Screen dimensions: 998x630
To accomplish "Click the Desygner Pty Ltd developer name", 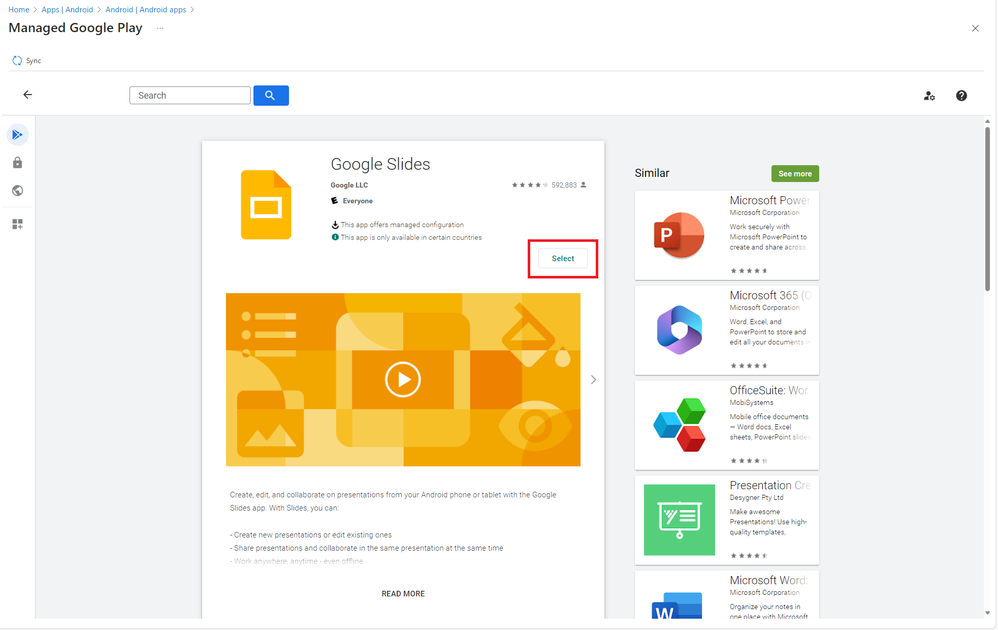I will click(x=756, y=498).
